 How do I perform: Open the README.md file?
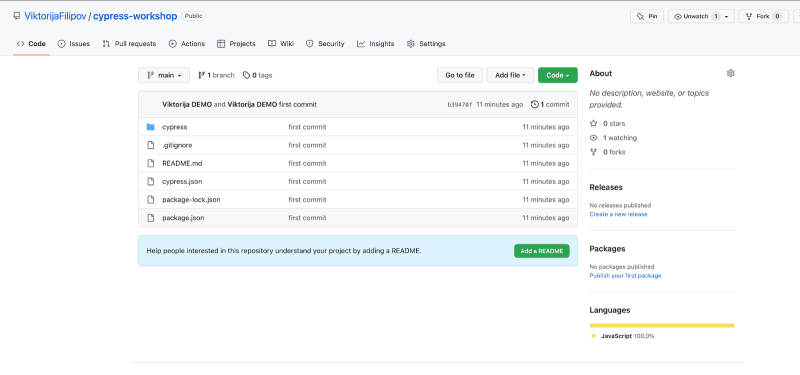click(182, 163)
